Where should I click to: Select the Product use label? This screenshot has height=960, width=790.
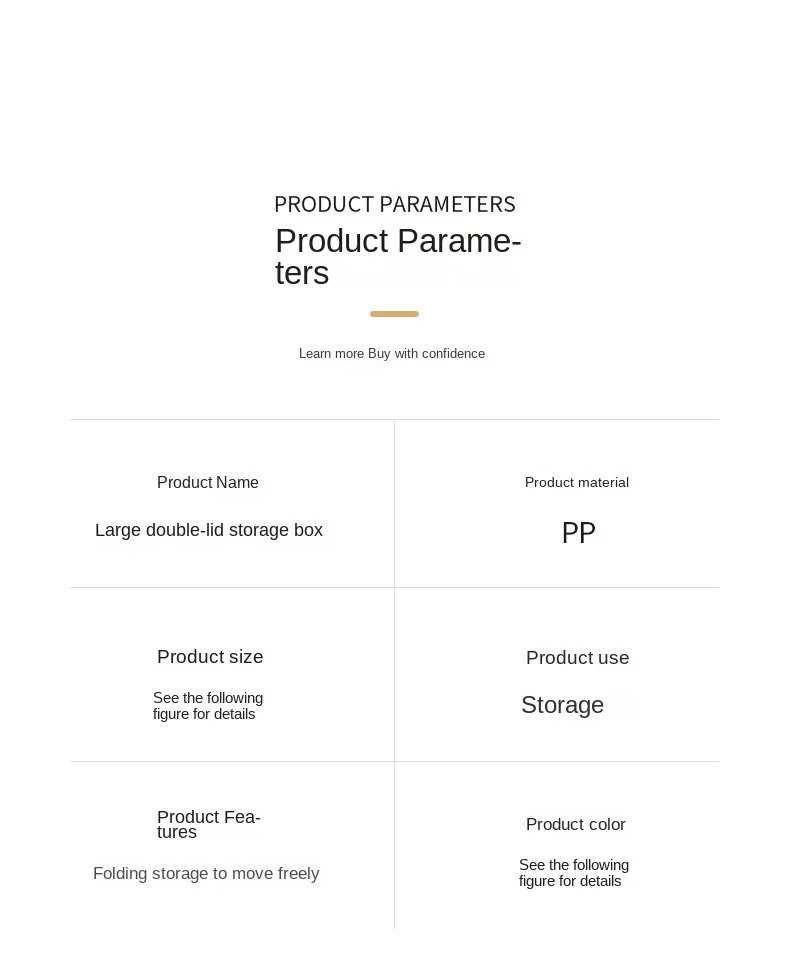click(x=578, y=658)
